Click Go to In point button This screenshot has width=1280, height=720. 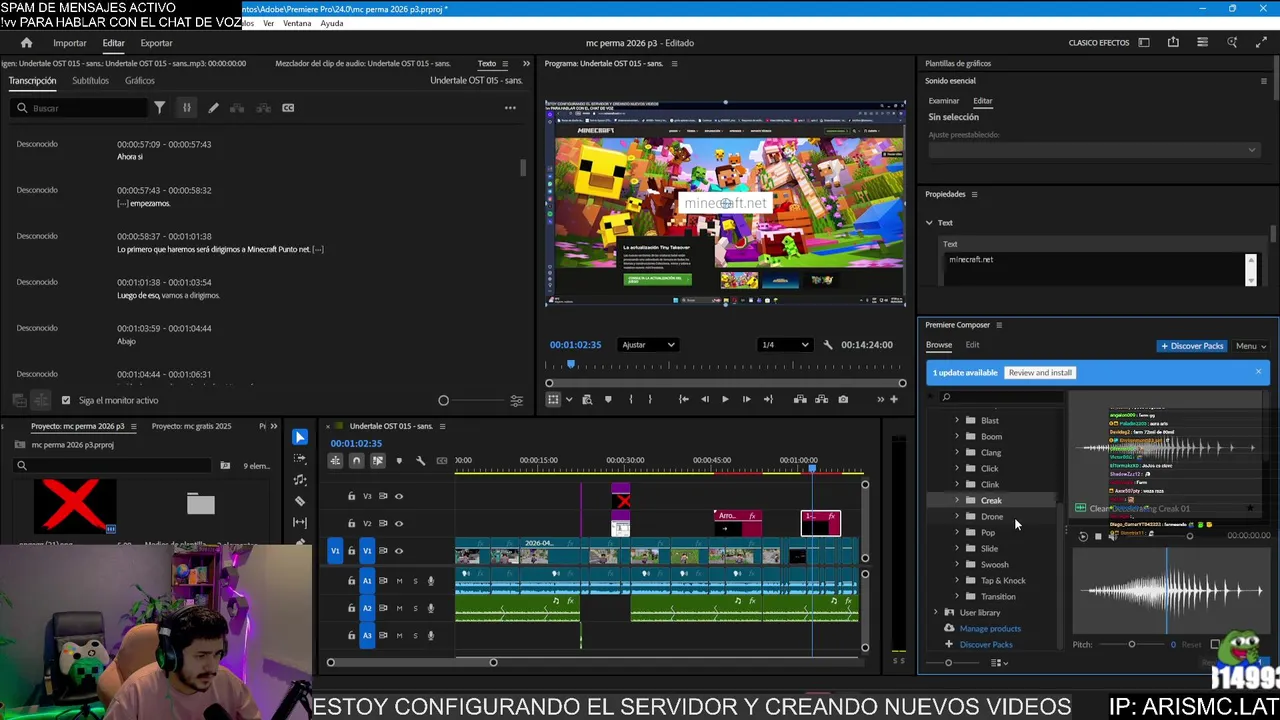[683, 399]
